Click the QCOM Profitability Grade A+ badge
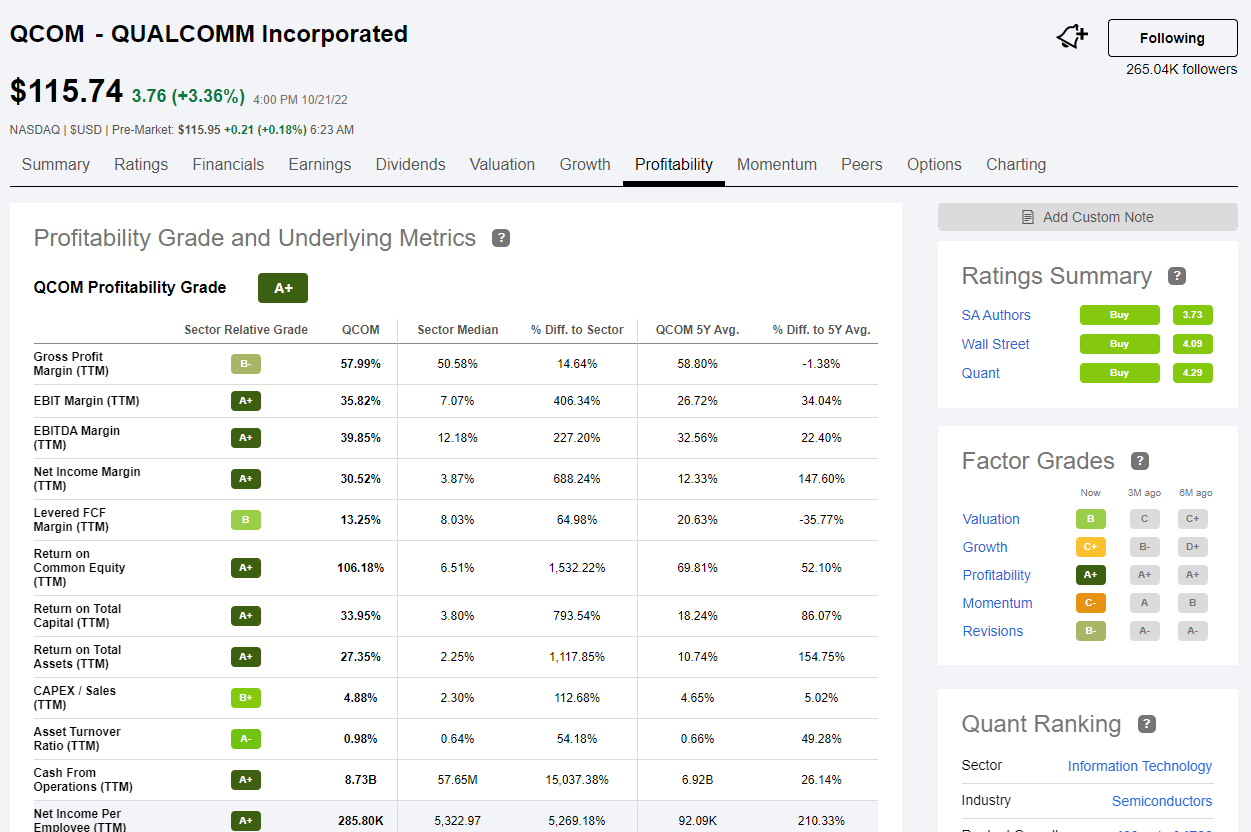This screenshot has width=1251, height=832. (283, 288)
